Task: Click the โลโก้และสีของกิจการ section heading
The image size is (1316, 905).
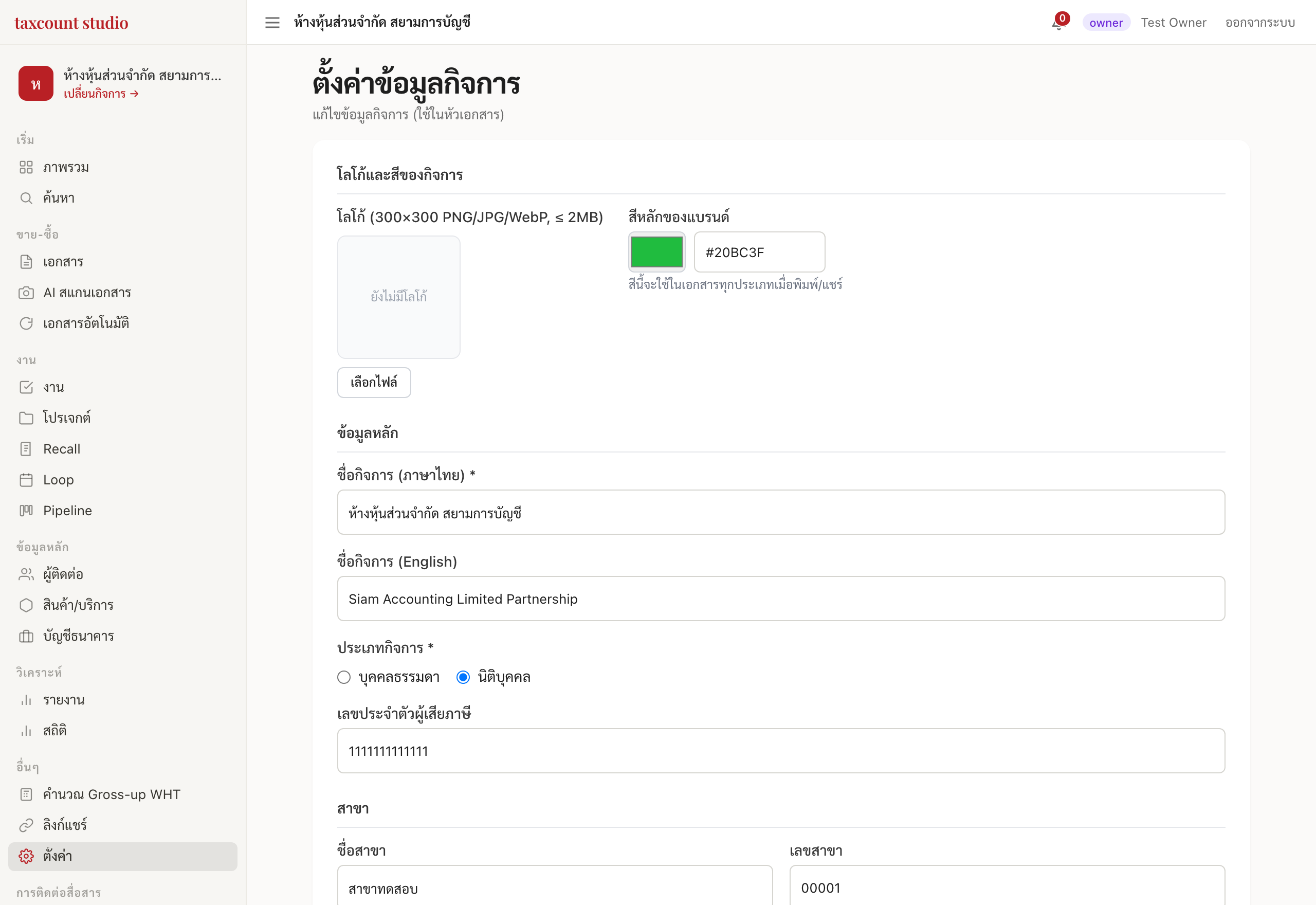Action: [399, 175]
